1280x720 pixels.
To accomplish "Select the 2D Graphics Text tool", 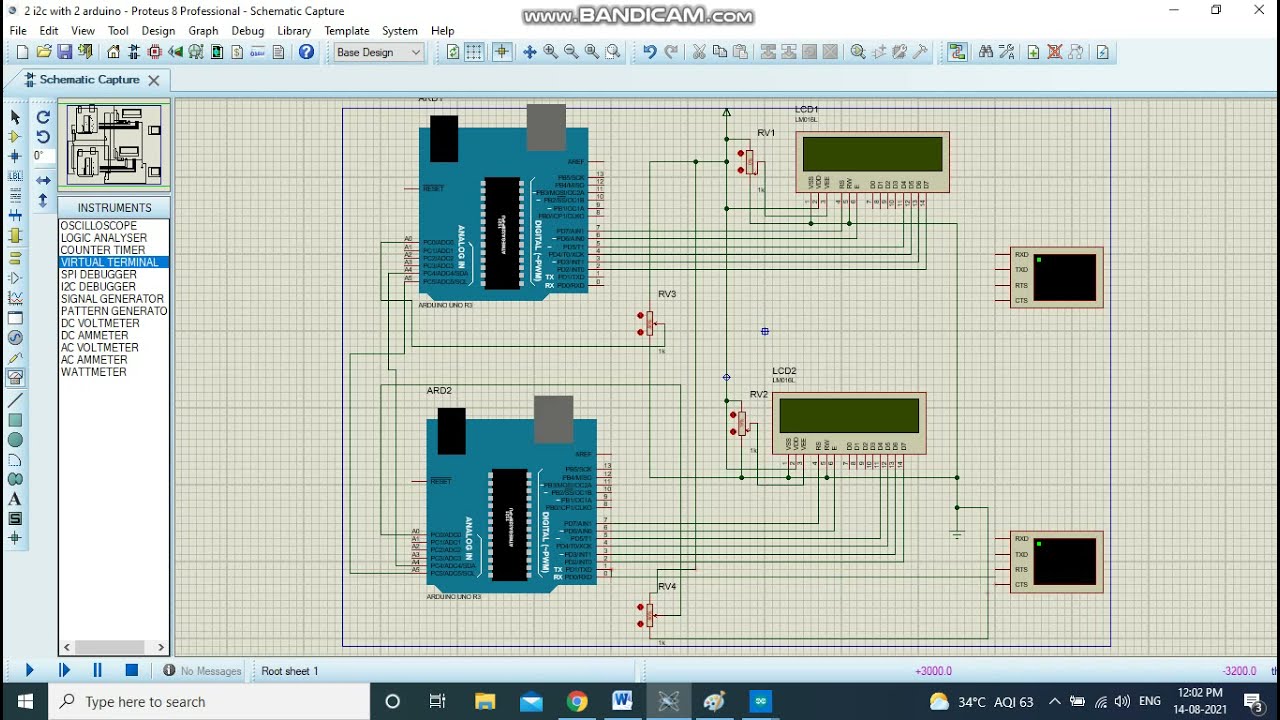I will point(15,499).
